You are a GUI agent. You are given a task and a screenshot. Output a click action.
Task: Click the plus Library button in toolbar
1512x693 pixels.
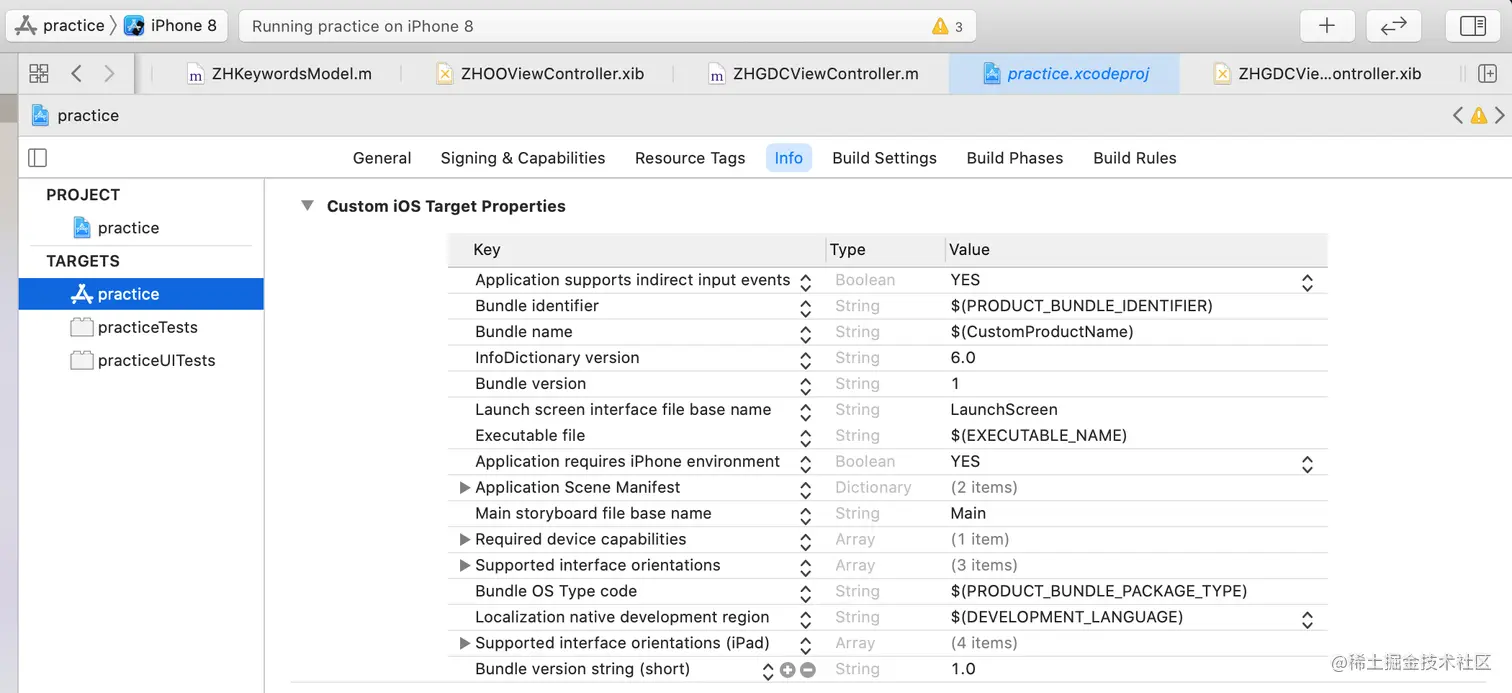(1327, 26)
